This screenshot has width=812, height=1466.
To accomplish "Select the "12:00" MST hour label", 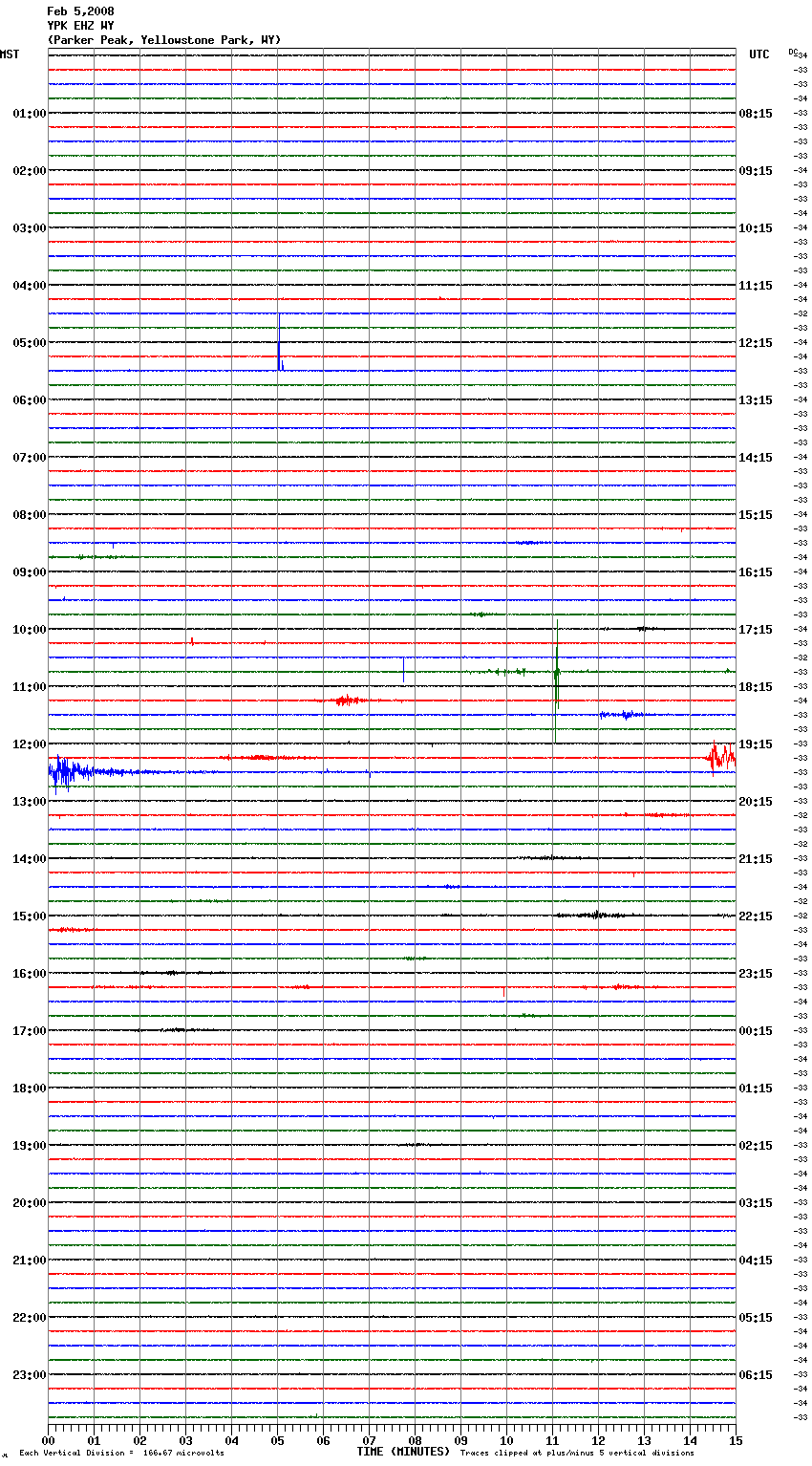I will click(x=30, y=744).
